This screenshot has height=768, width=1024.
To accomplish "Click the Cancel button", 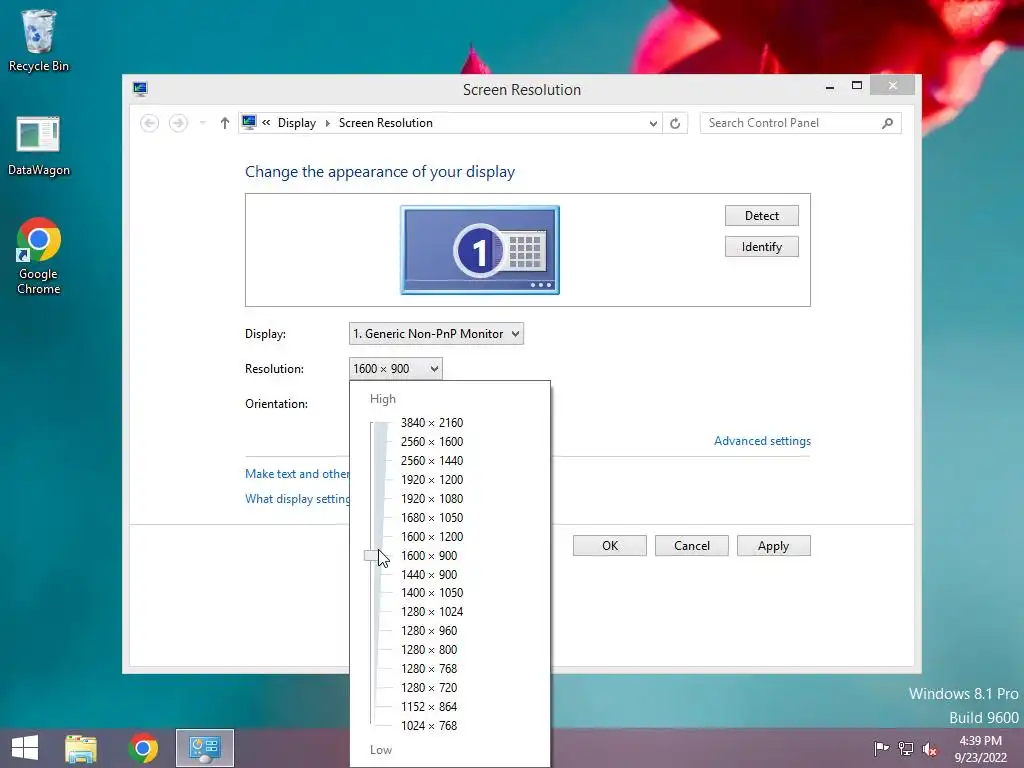I will [x=692, y=546].
